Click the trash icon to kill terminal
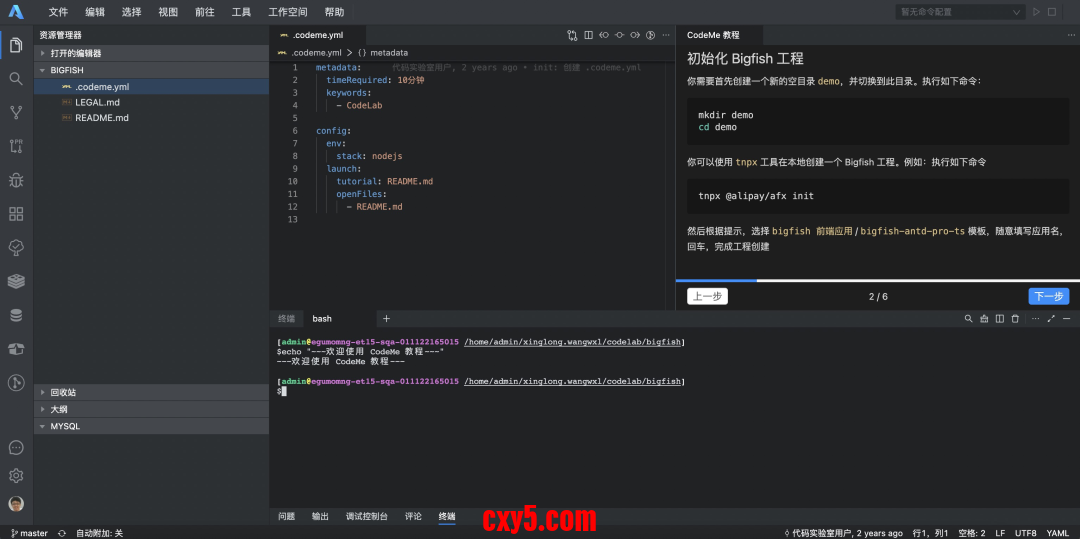This screenshot has width=1080, height=539. (x=1015, y=319)
